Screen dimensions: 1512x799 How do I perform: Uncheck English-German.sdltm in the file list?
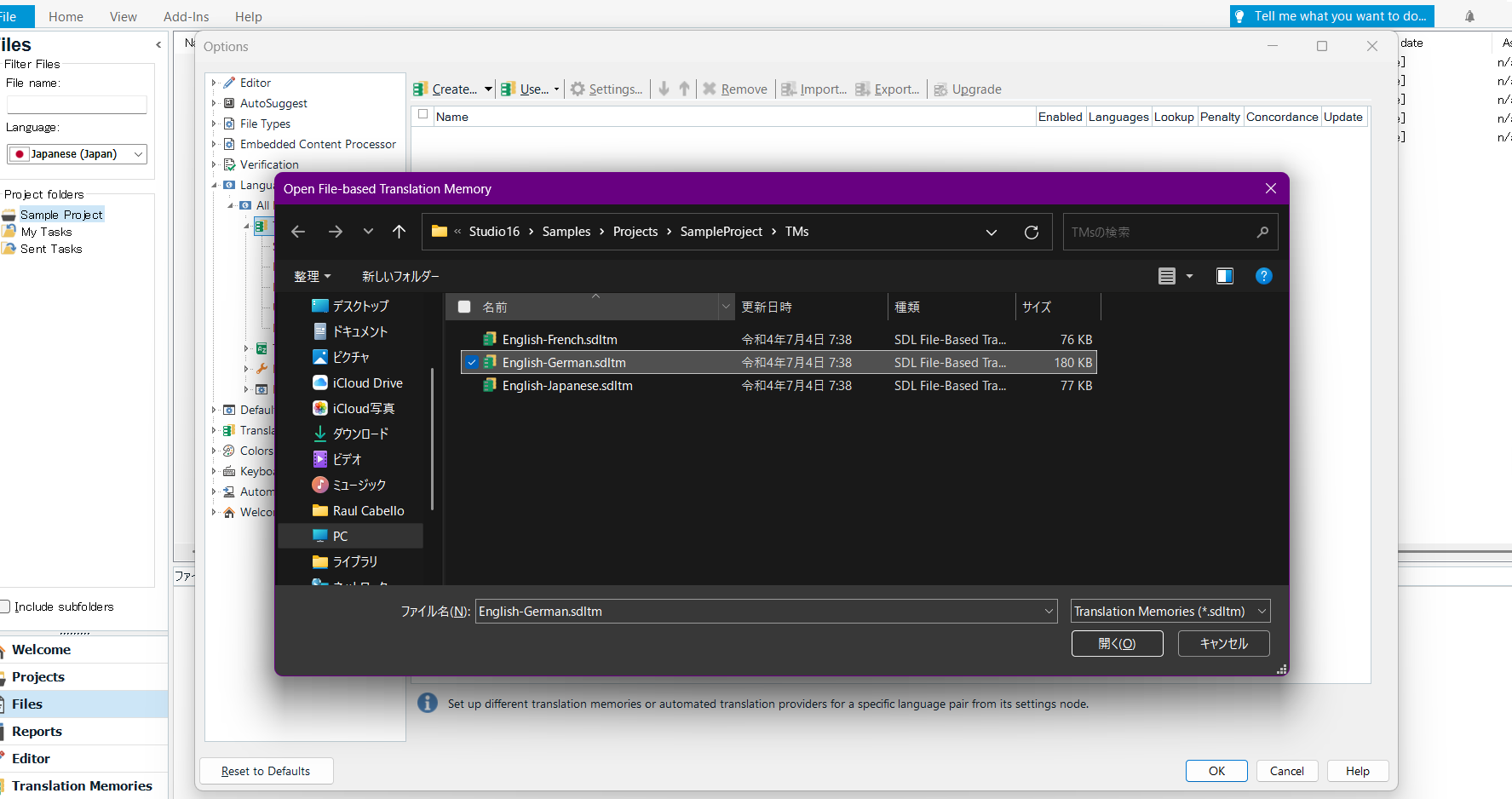point(472,362)
